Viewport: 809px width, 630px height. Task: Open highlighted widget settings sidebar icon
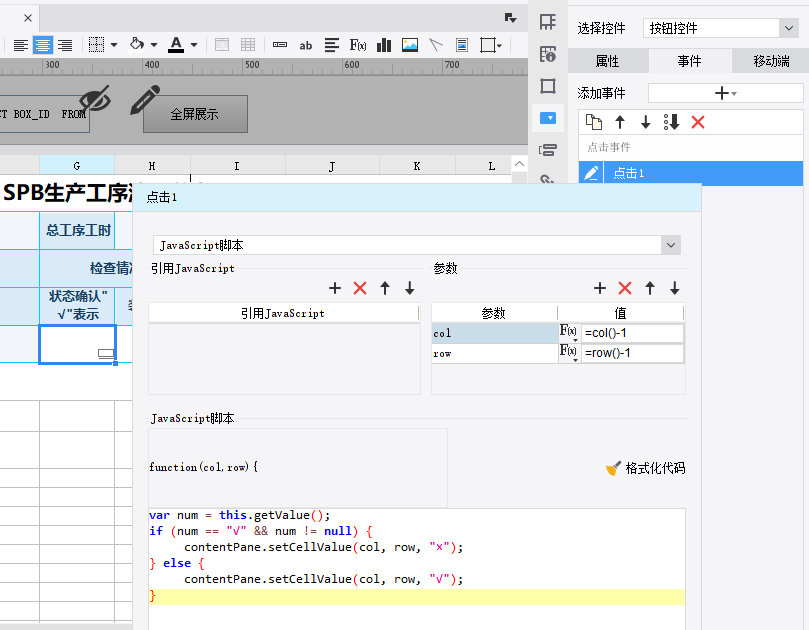[x=547, y=118]
